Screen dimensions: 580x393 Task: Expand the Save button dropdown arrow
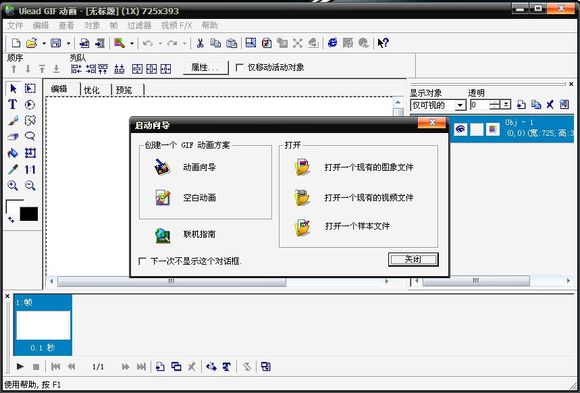click(x=68, y=43)
